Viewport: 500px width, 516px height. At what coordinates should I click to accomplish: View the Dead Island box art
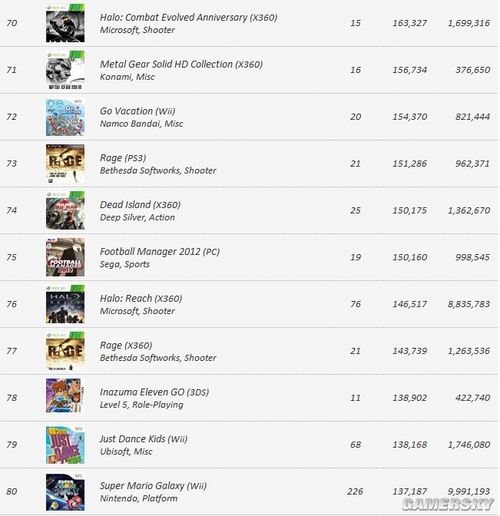65,211
